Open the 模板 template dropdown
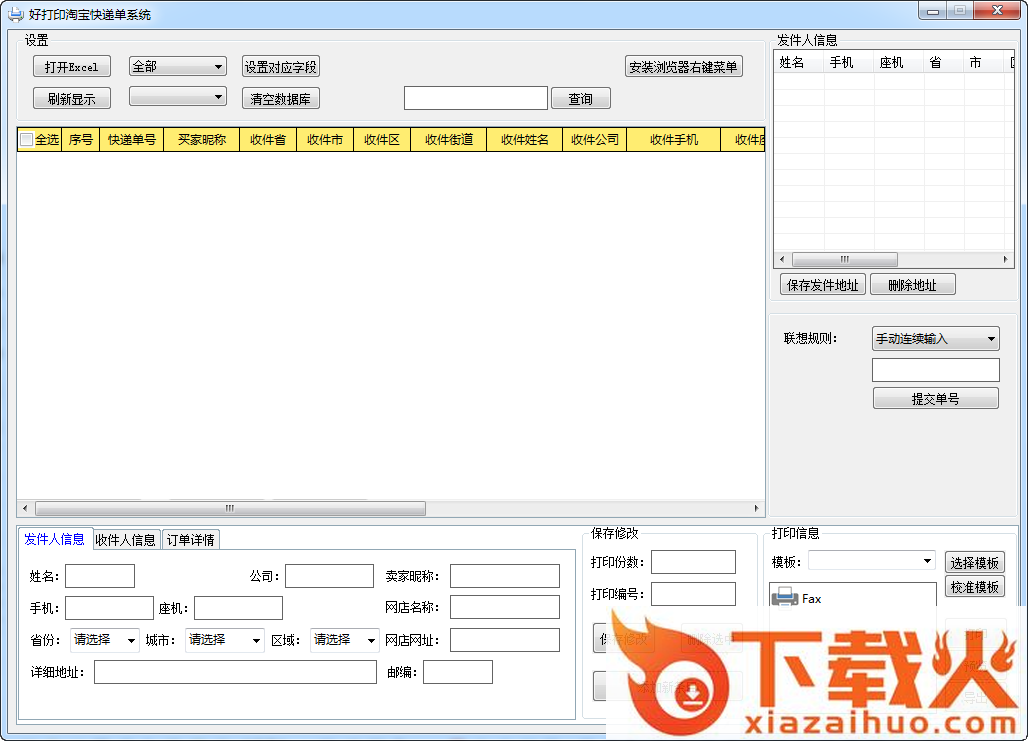The width and height of the screenshot is (1028, 741). point(871,561)
